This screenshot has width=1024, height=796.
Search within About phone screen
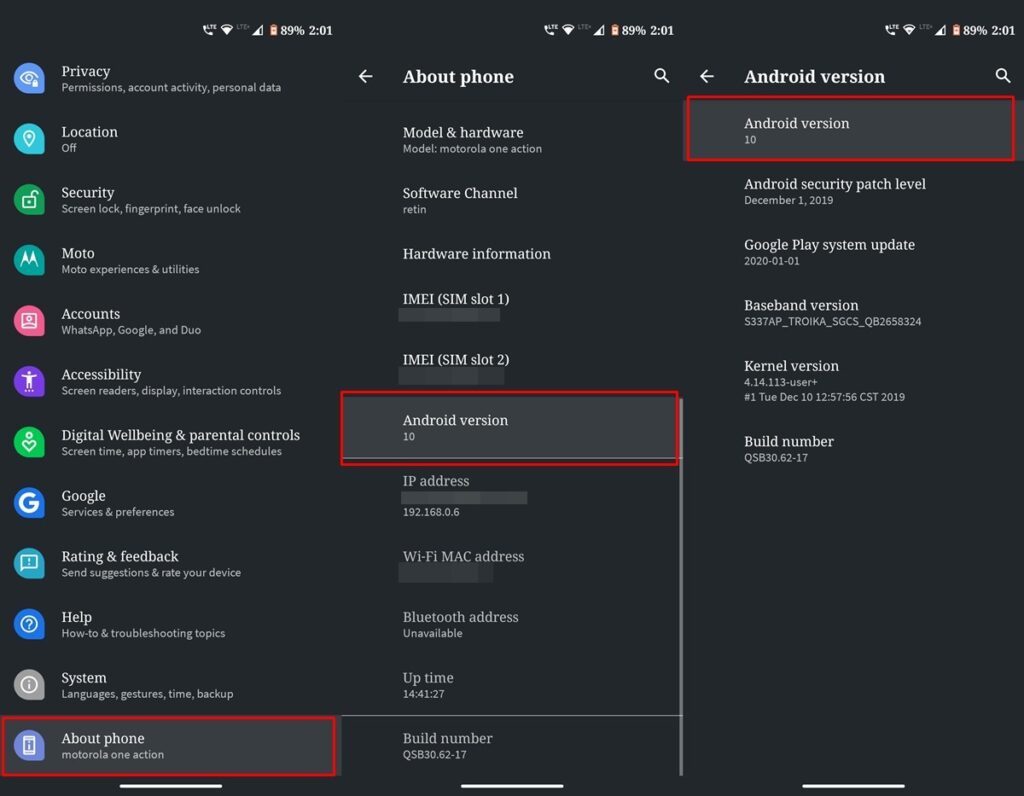[x=661, y=76]
